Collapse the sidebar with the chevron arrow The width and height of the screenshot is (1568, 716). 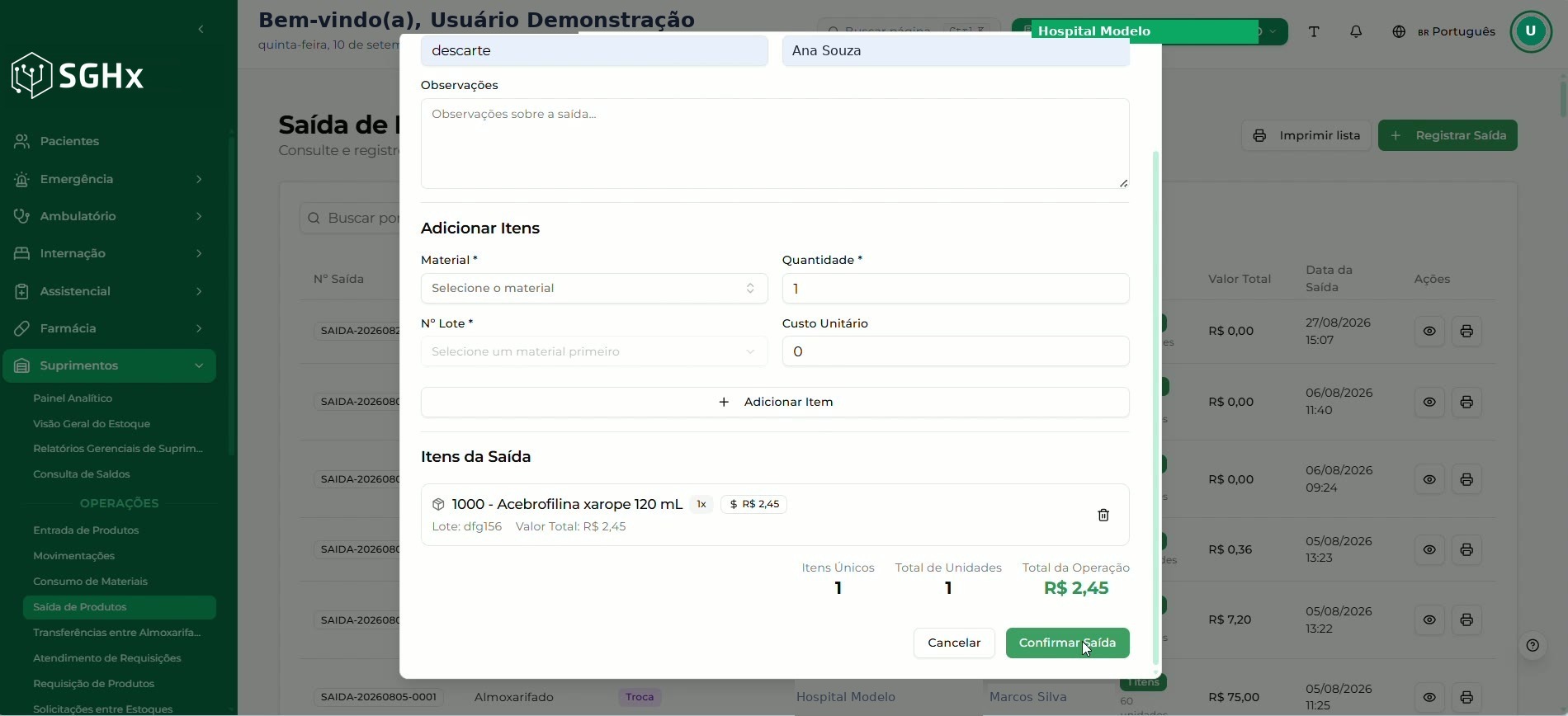click(201, 30)
